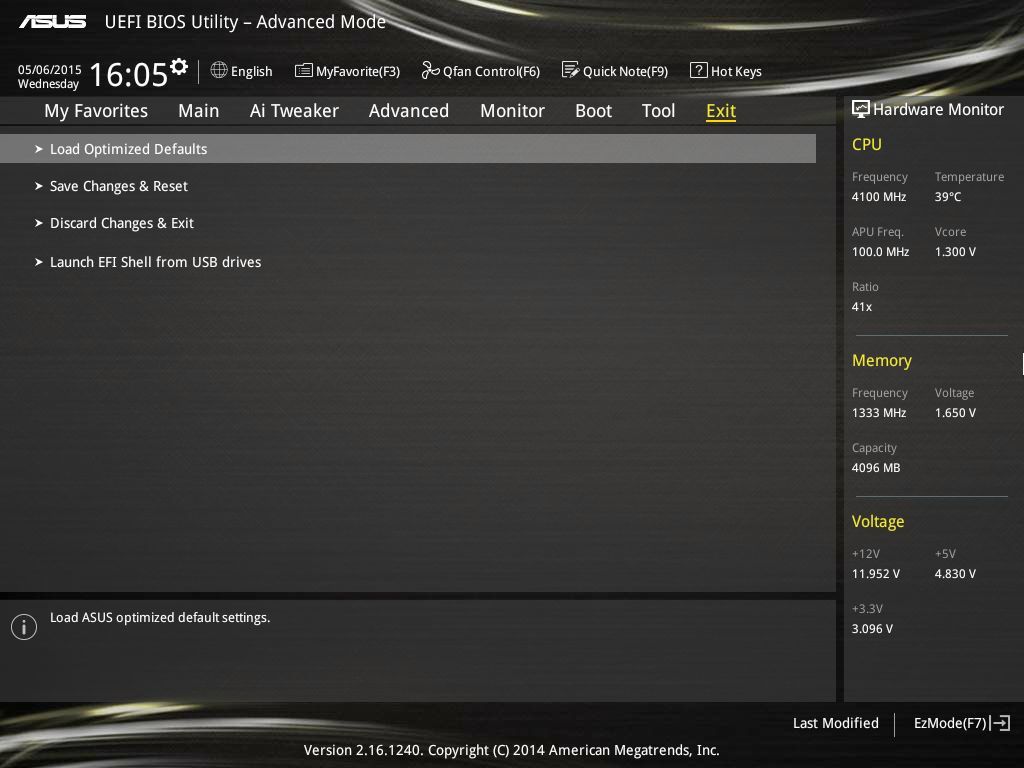Viewport: 1024px width, 768px height.
Task: Go to the Advanced tab
Action: tap(409, 111)
